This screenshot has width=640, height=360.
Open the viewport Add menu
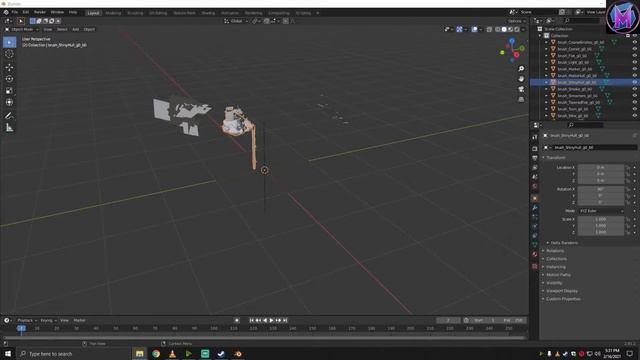76,29
